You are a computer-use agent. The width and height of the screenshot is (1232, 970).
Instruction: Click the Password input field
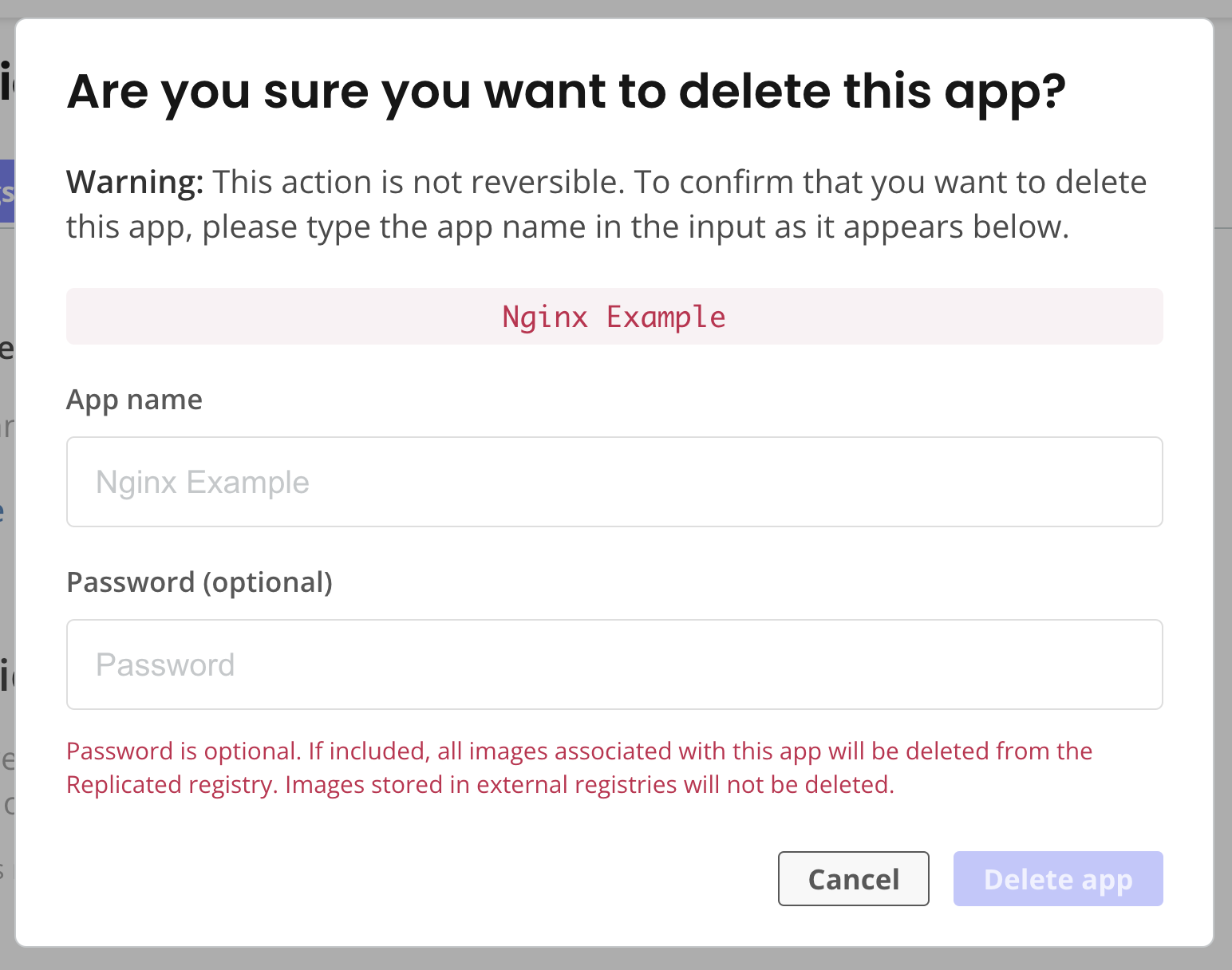(614, 664)
